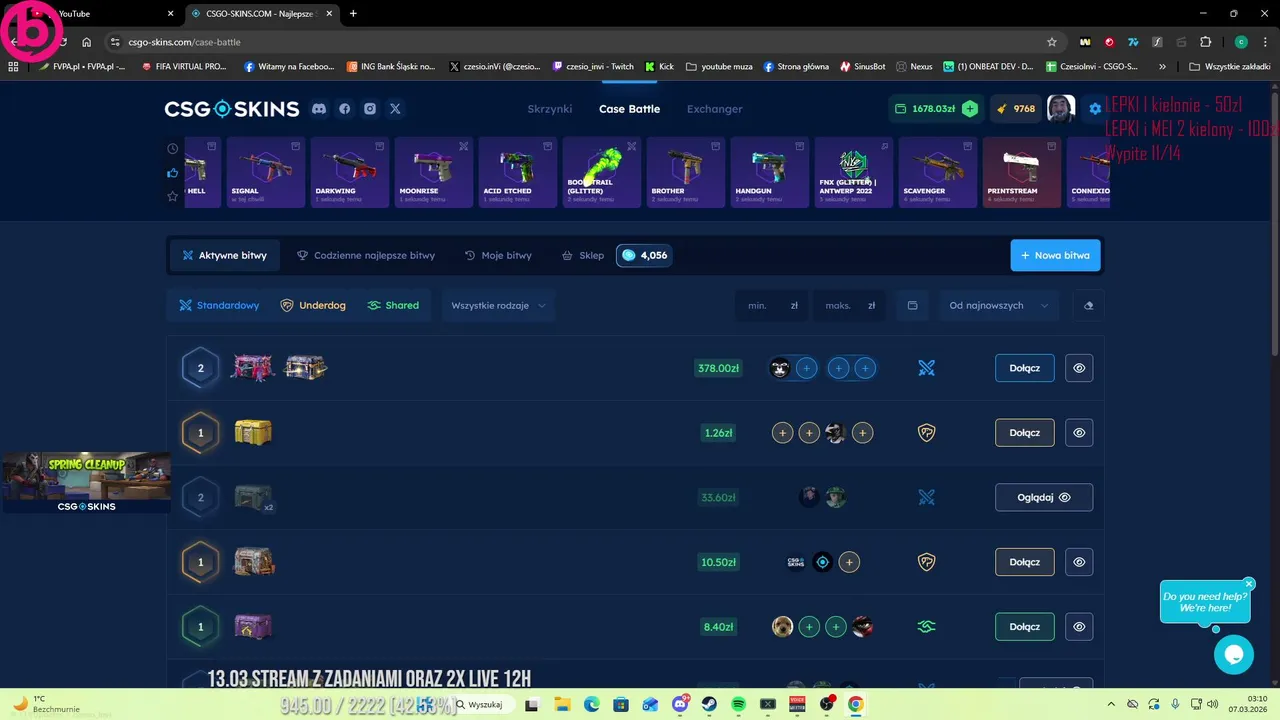Switch to Skrzynki navigation tab
The width and height of the screenshot is (1280, 720).
pyautogui.click(x=550, y=109)
